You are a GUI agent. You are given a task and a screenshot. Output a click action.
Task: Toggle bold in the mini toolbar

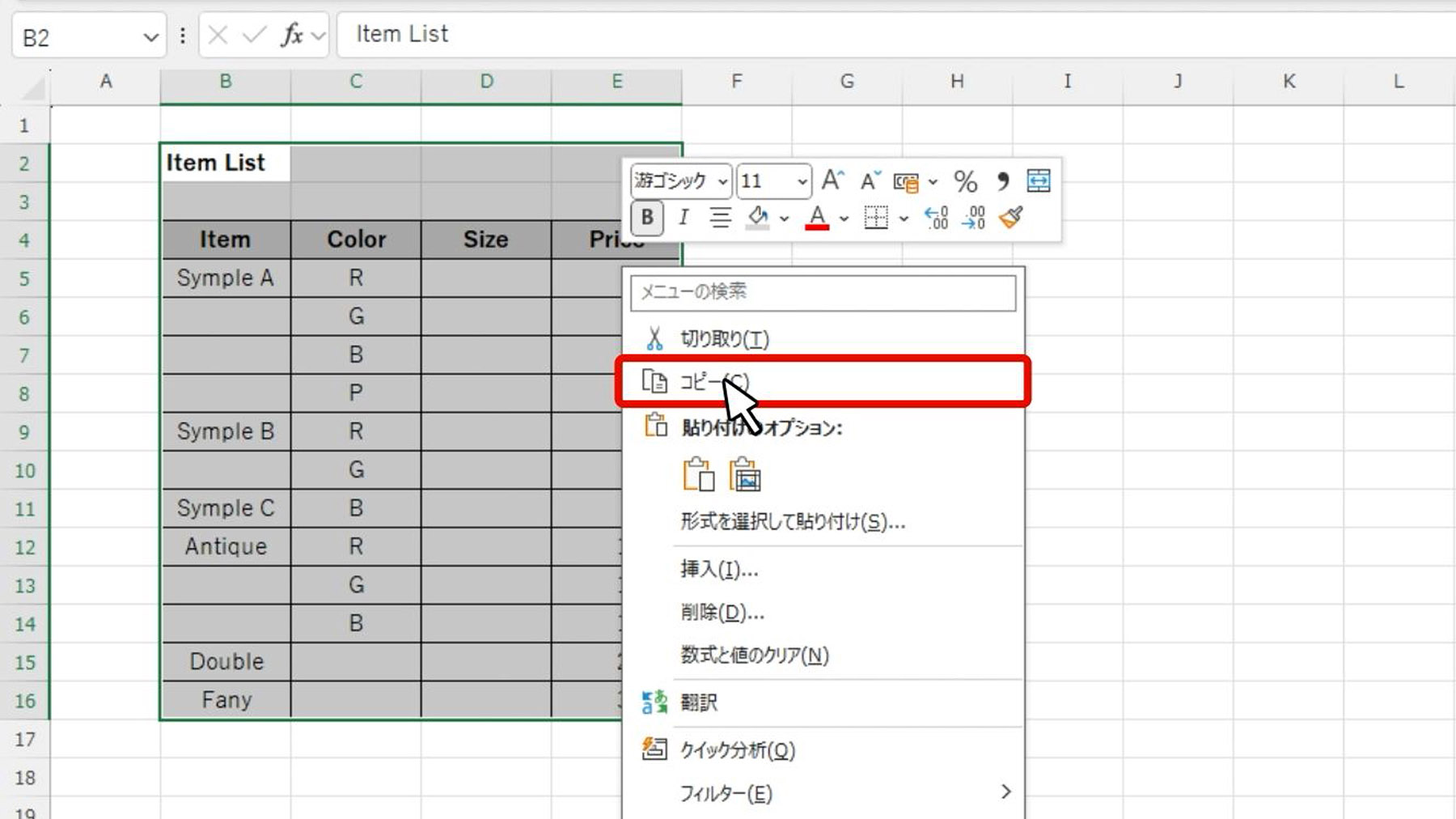pyautogui.click(x=647, y=217)
